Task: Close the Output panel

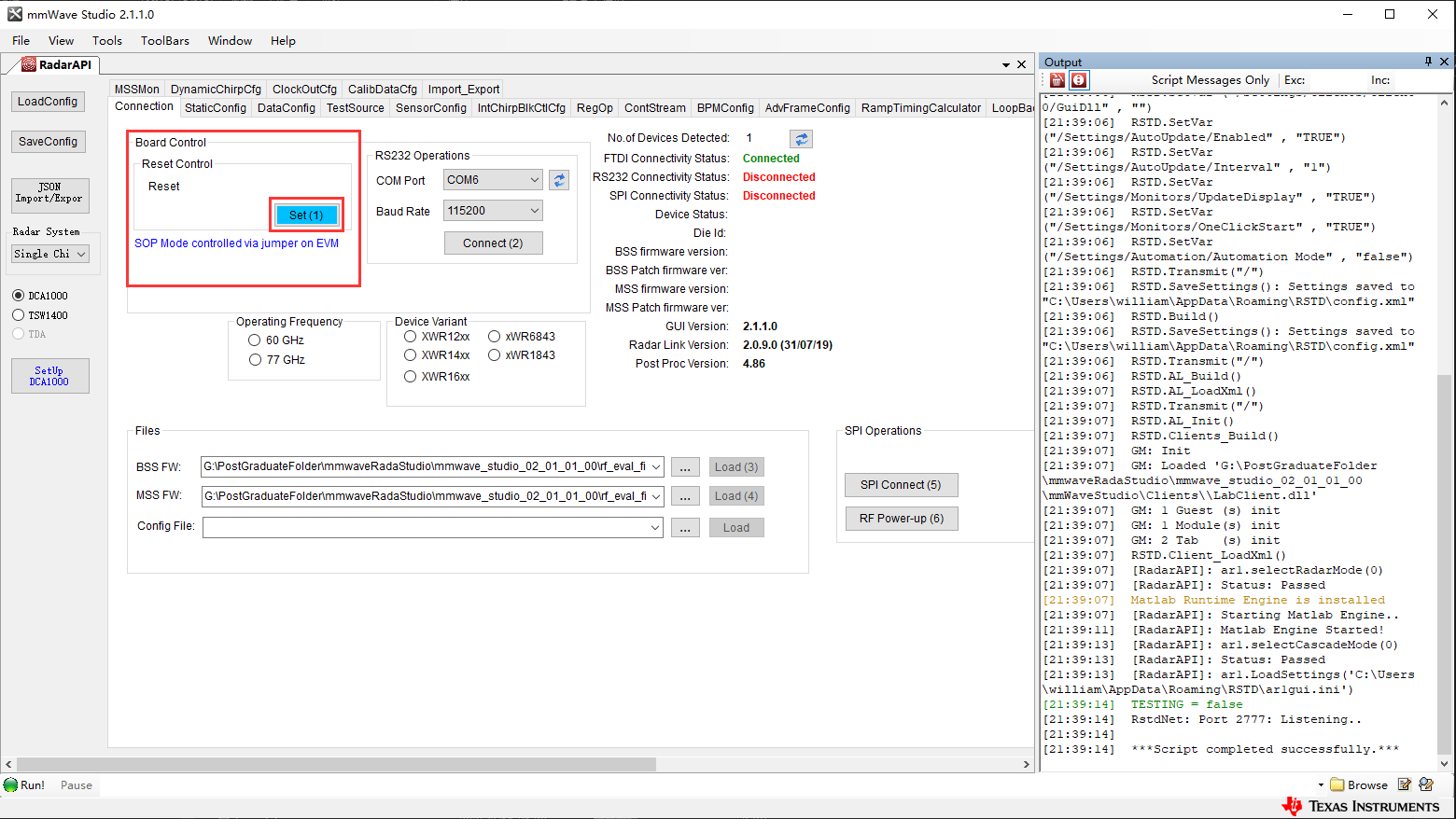Action: pyautogui.click(x=1445, y=62)
